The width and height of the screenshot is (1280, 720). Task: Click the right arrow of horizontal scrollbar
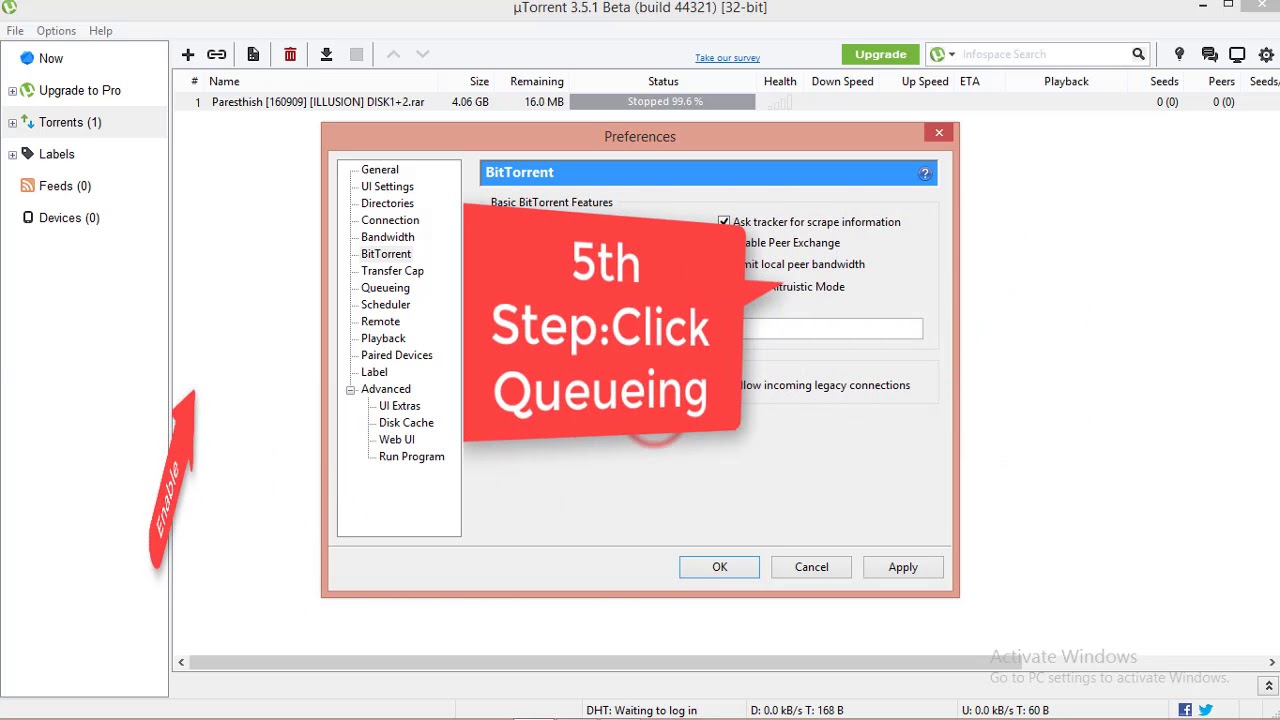(1272, 662)
